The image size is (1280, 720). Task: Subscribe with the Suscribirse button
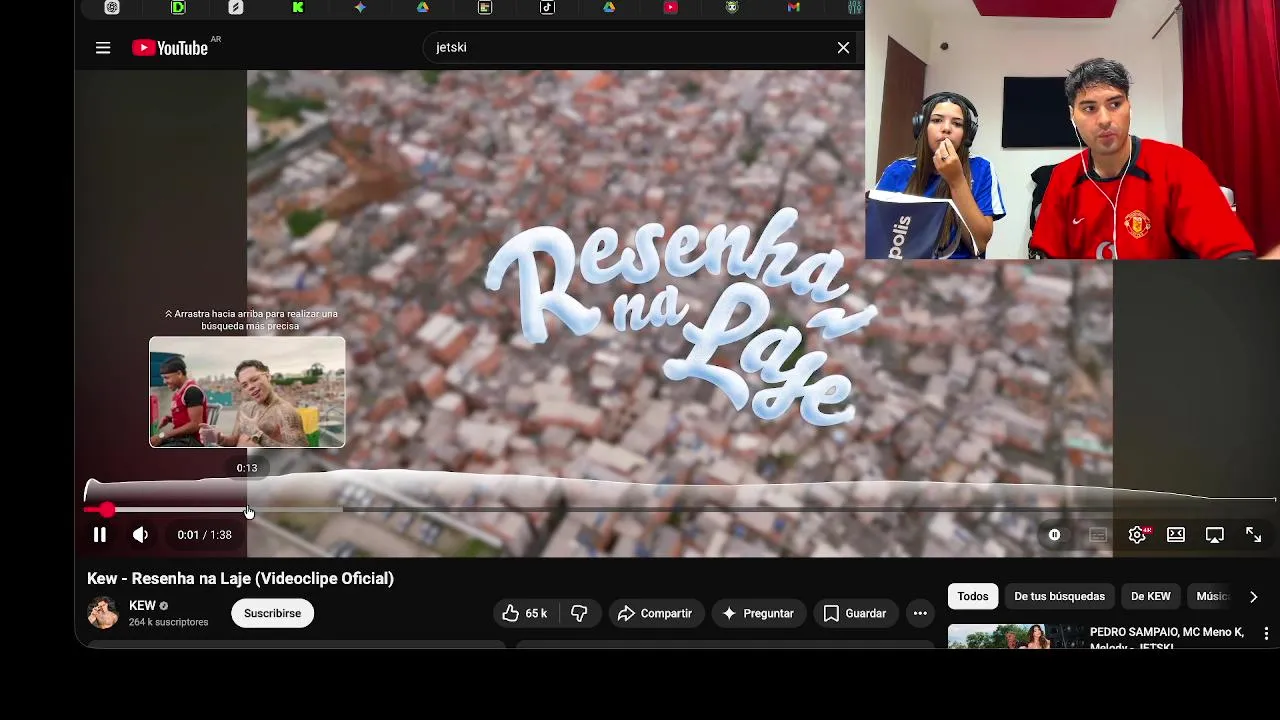(x=272, y=613)
